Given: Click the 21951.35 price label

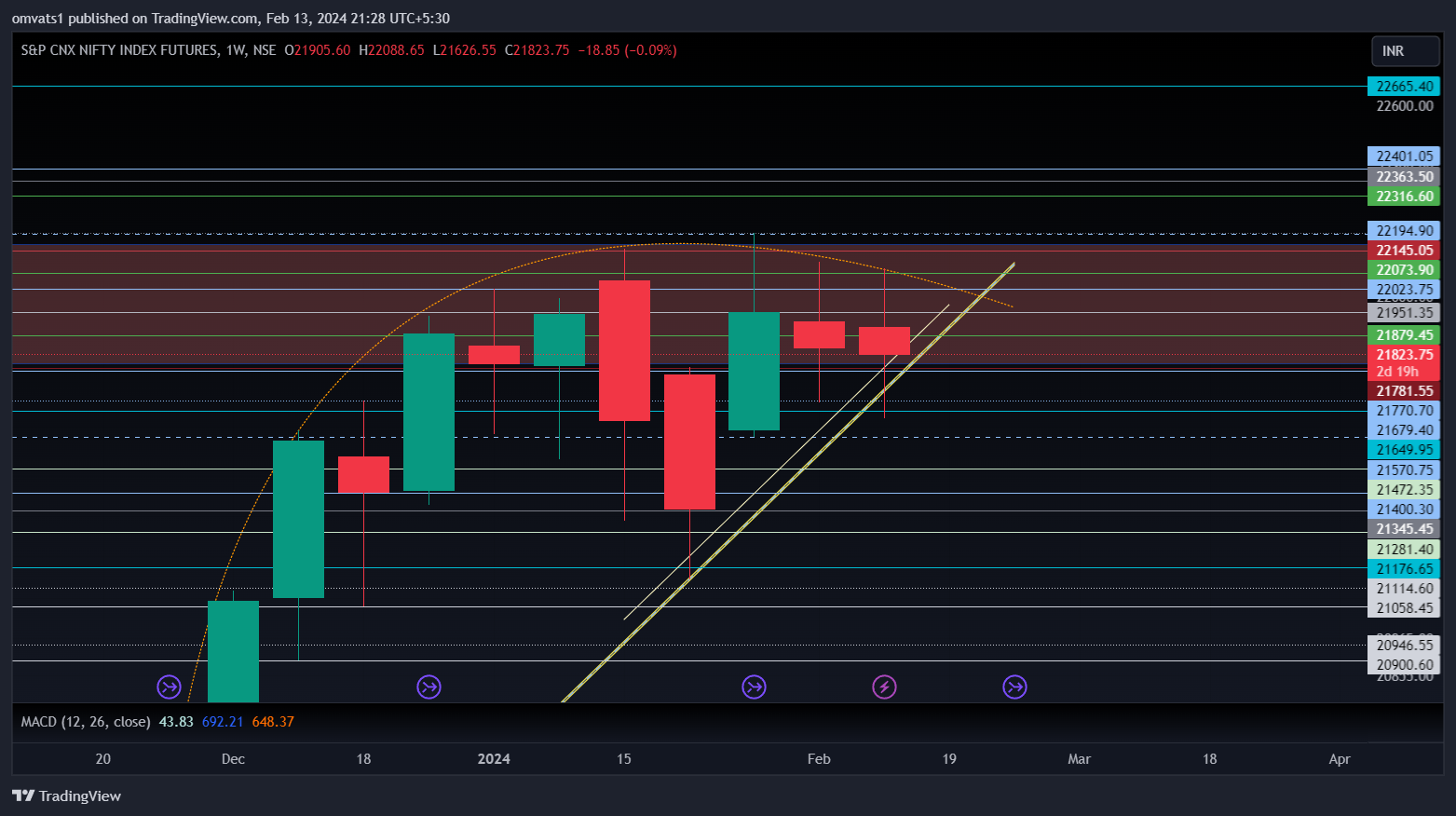Looking at the screenshot, I should 1404,313.
